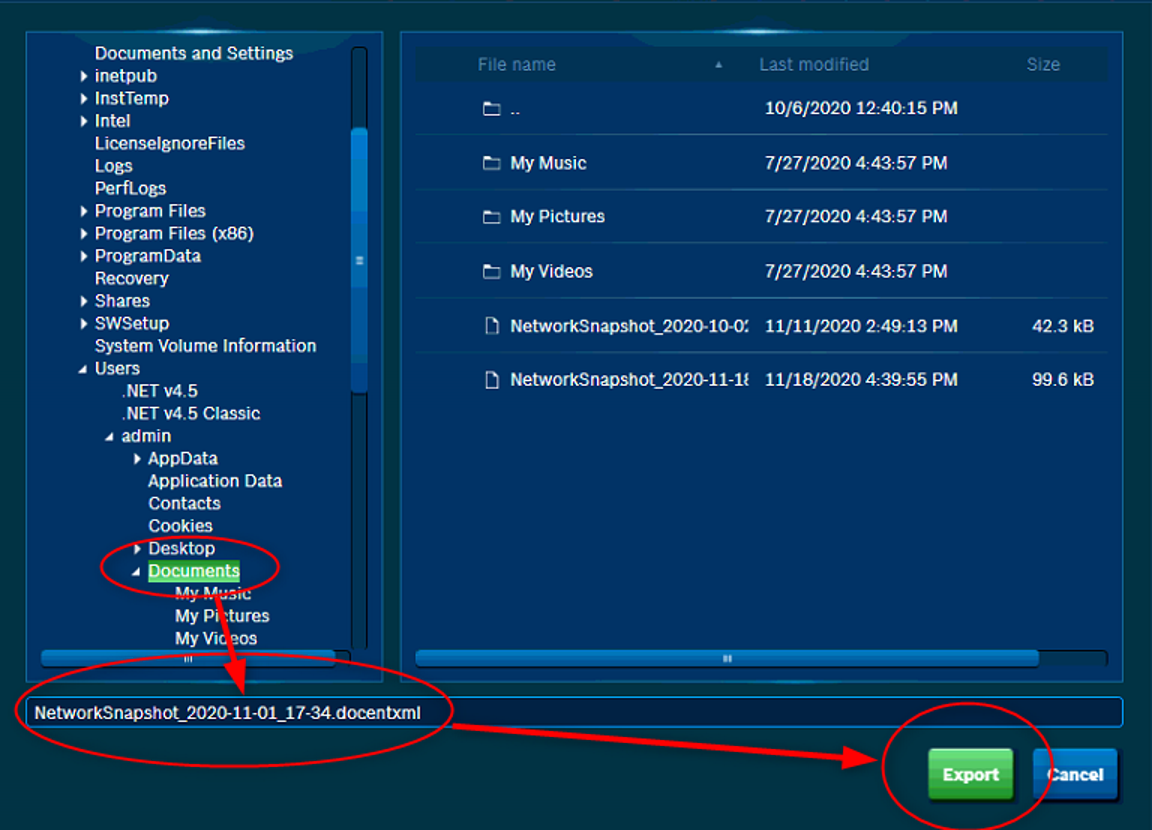Expand the Intel folder
This screenshot has width=1152, height=830.
point(84,121)
